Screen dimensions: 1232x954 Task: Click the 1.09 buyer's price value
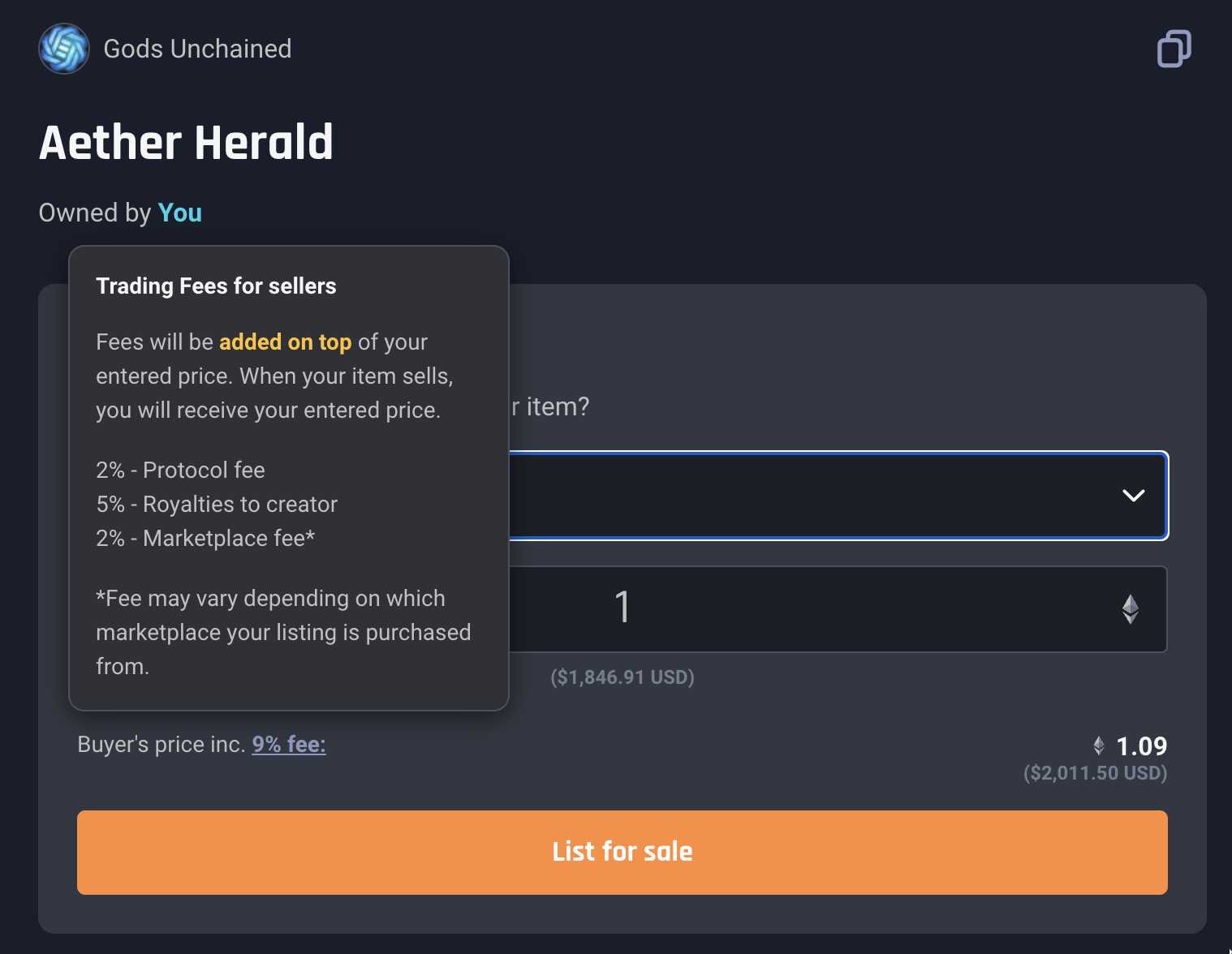click(1141, 746)
